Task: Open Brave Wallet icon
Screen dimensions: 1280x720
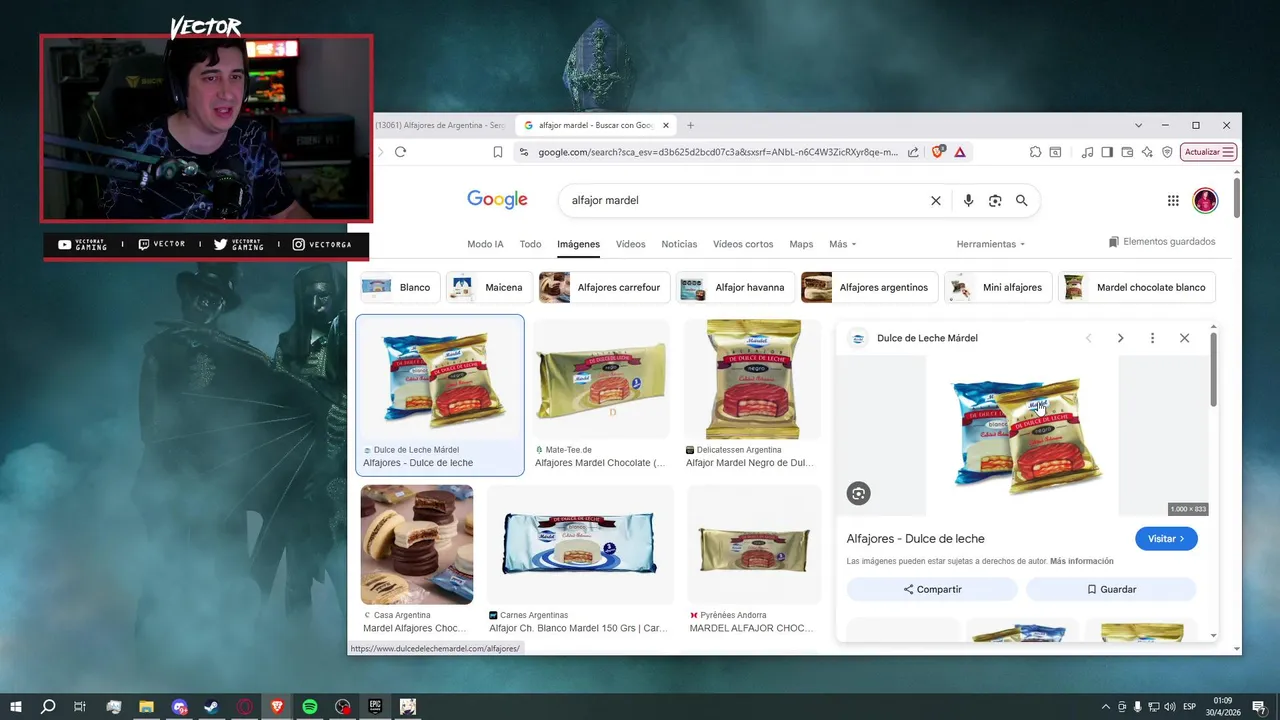Action: pyautogui.click(x=1127, y=152)
